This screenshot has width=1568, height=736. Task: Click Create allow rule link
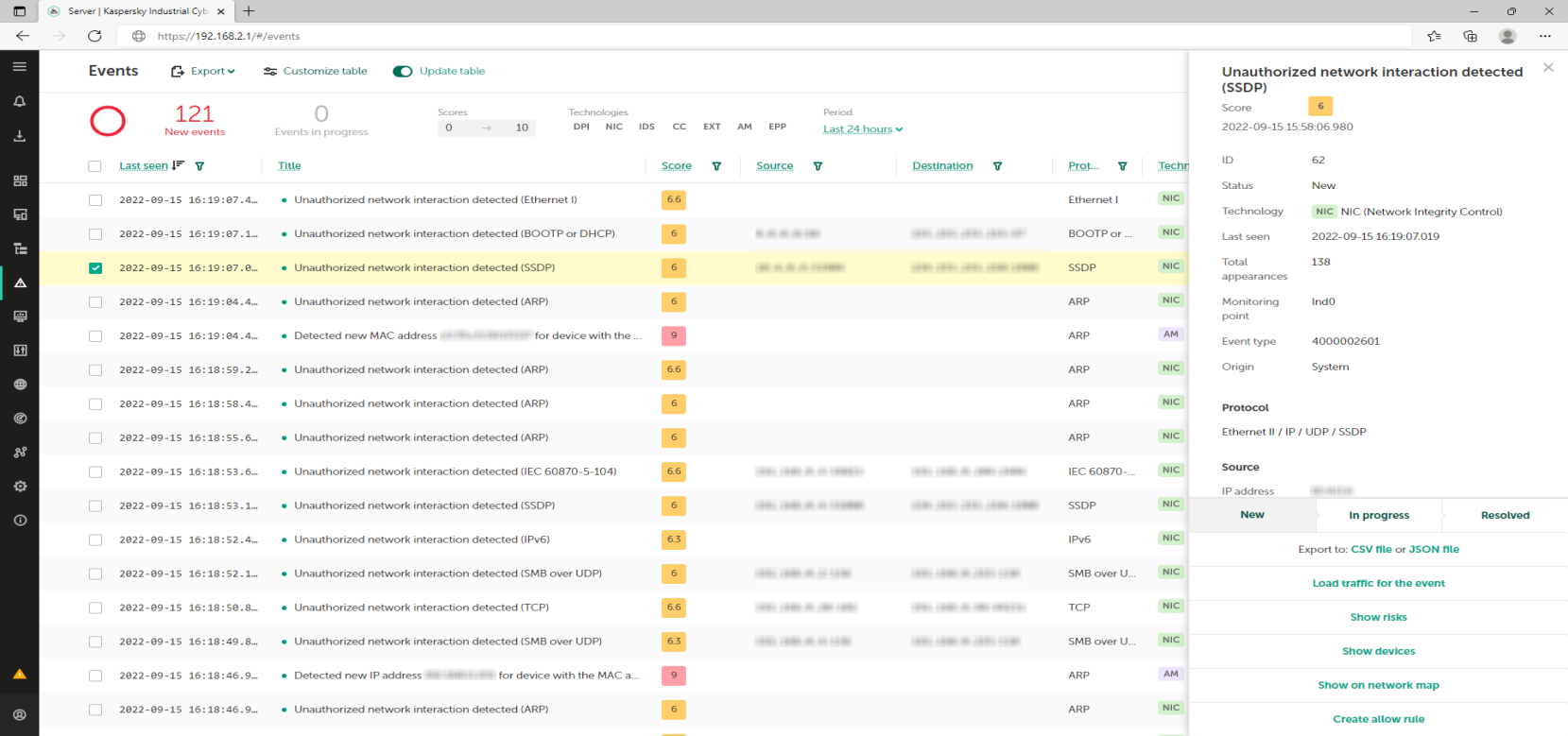tap(1378, 719)
